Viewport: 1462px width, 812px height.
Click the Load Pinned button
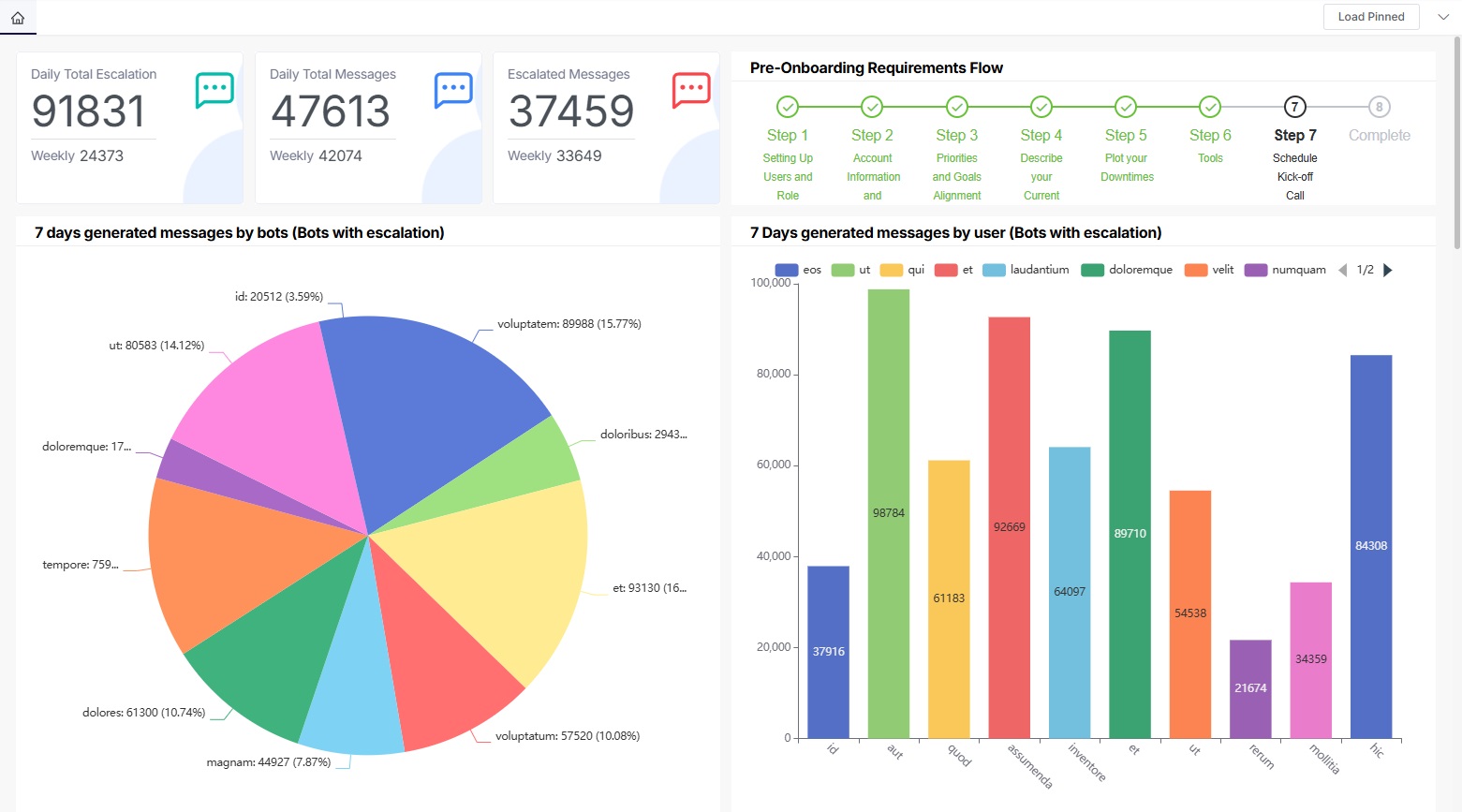click(x=1370, y=17)
